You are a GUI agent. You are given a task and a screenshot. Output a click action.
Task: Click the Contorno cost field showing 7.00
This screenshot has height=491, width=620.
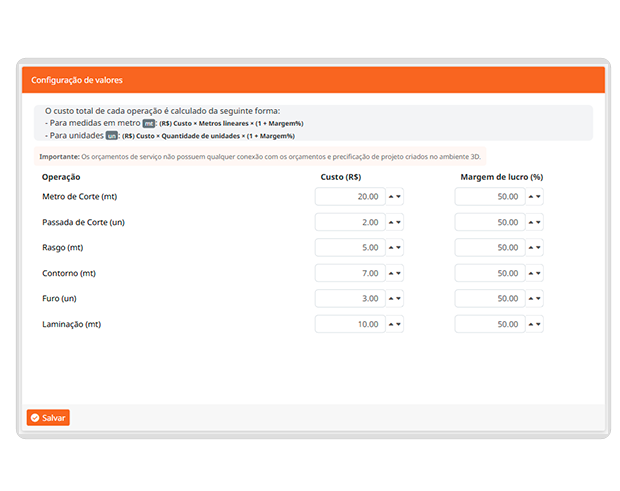348,273
